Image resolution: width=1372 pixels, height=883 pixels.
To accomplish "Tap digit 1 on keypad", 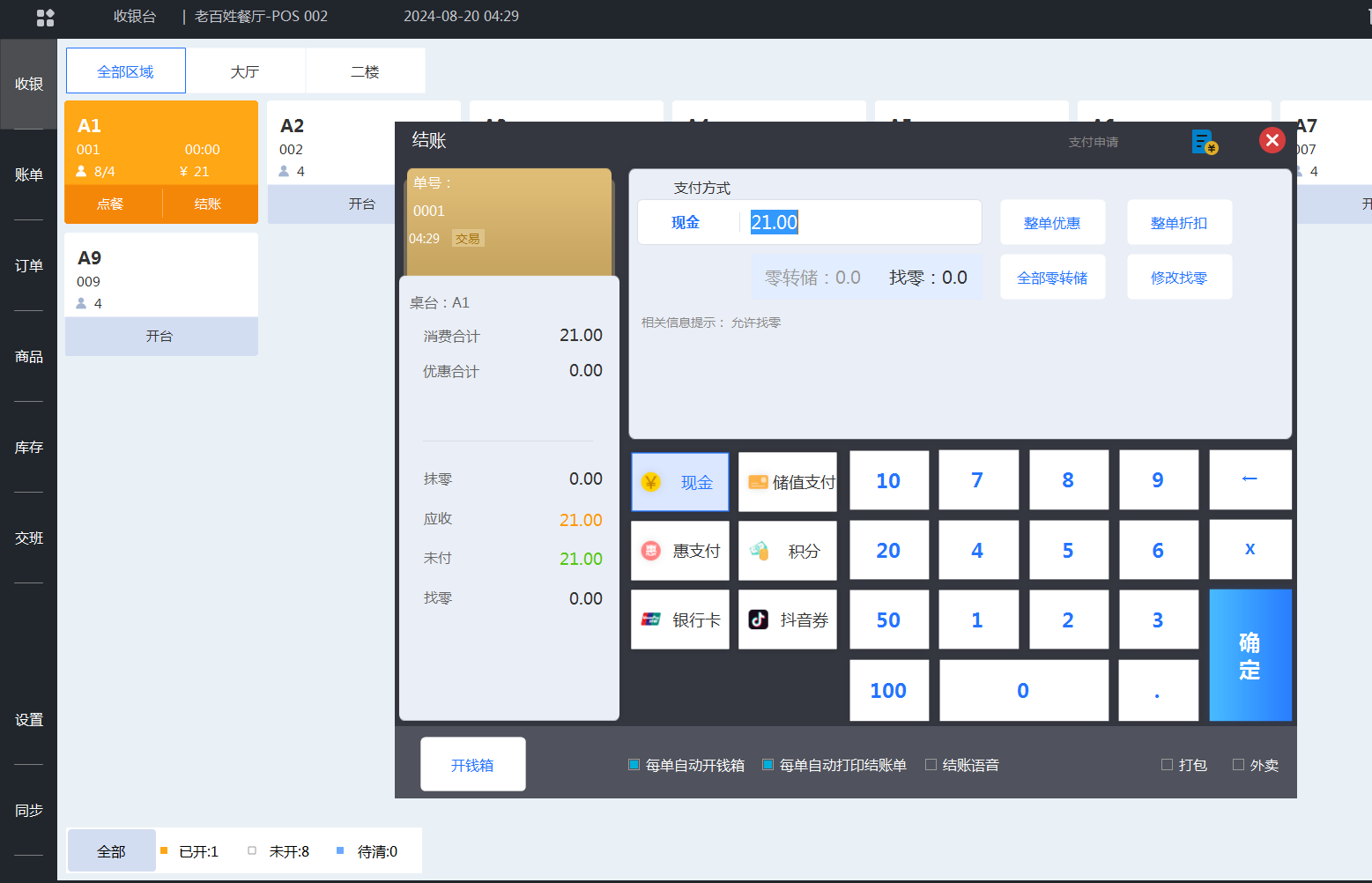I will 978,620.
